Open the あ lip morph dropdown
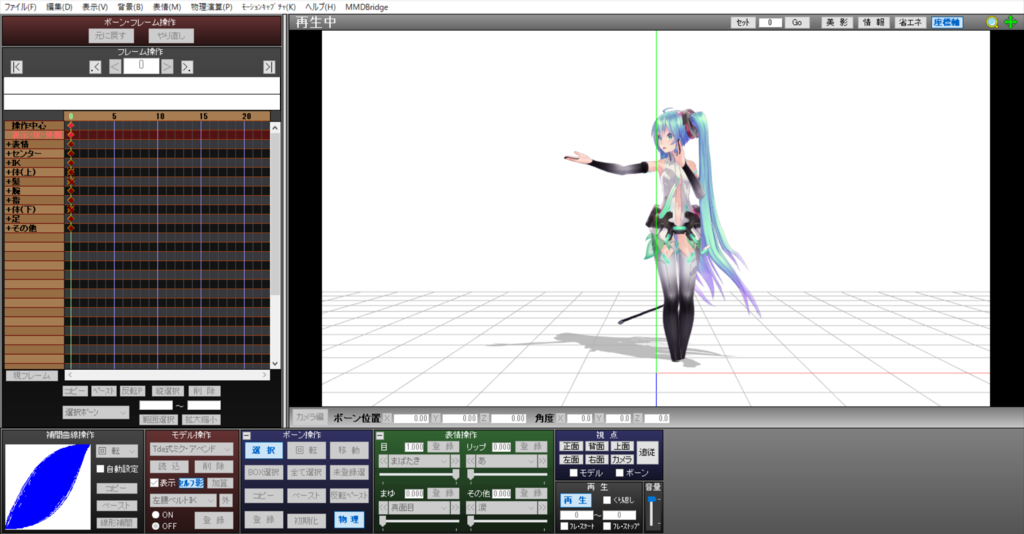1024x534 pixels. 506,461
